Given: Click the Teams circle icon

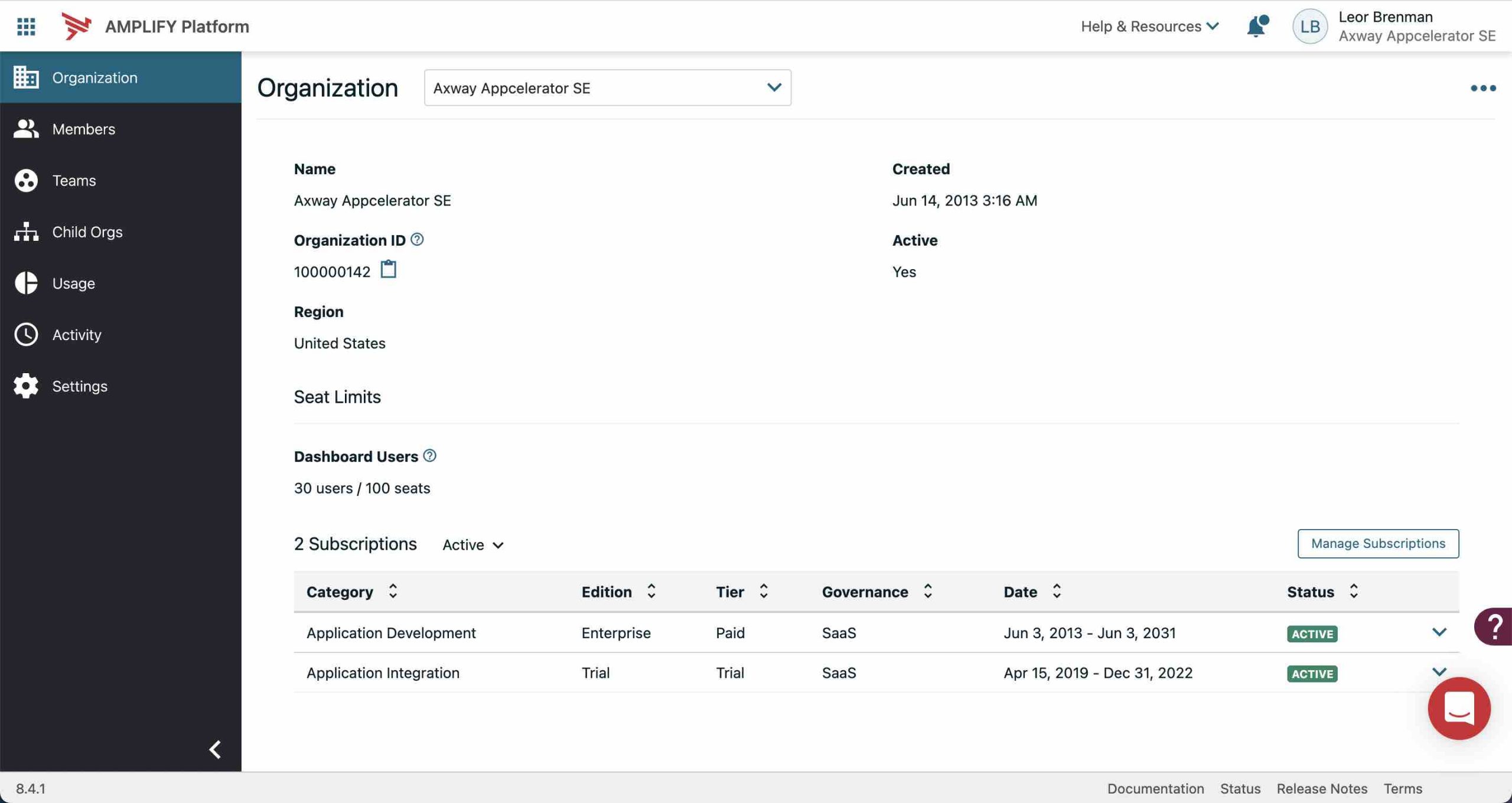Looking at the screenshot, I should 26,180.
